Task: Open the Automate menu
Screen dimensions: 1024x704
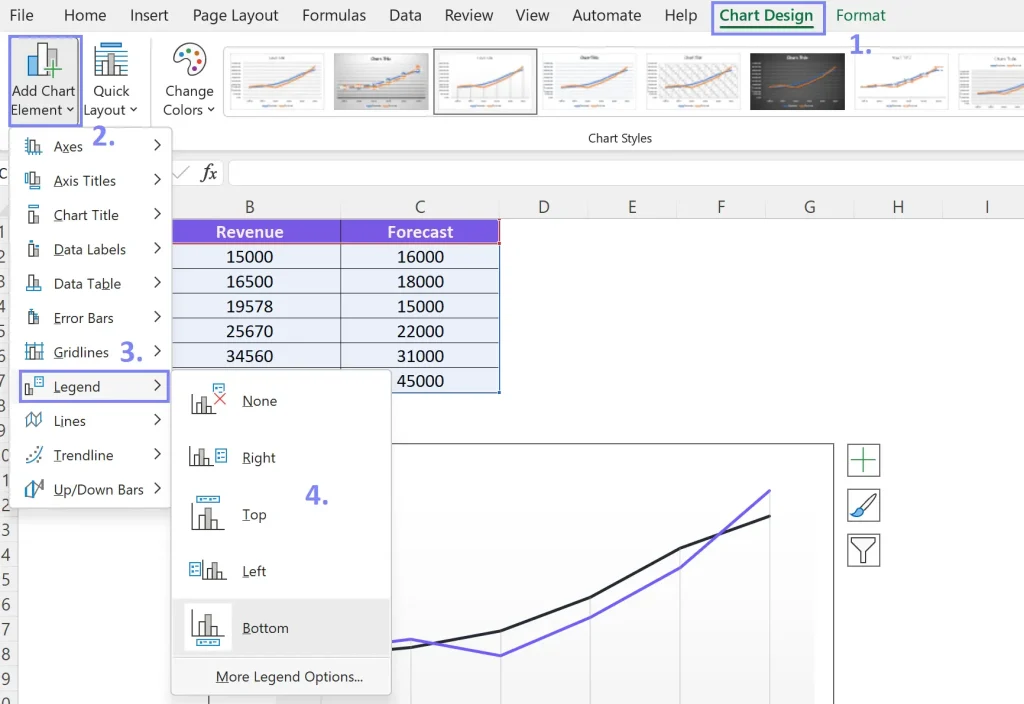Action: click(x=606, y=16)
